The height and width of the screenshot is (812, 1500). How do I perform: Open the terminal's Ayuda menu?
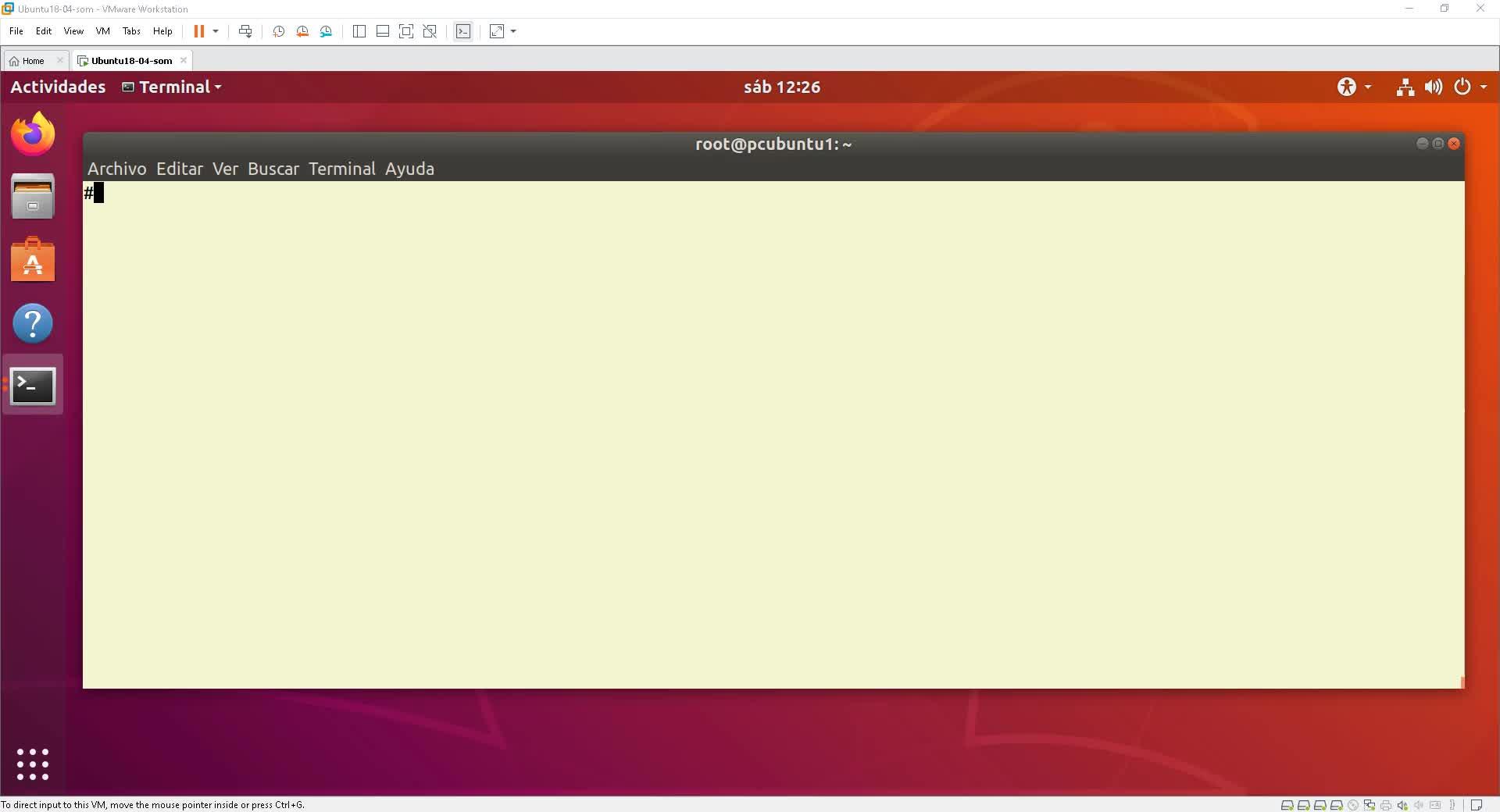(409, 169)
